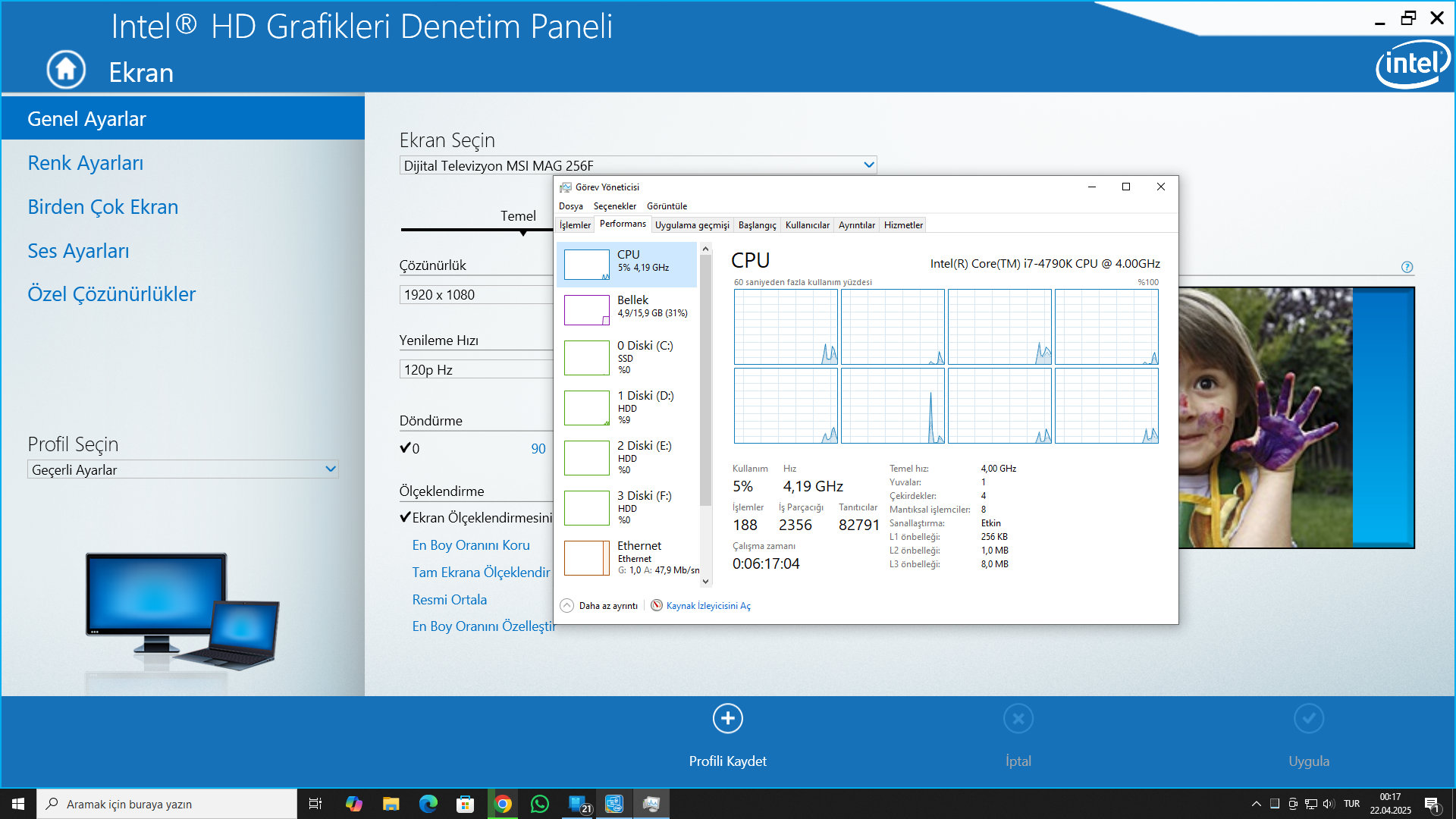Switch to Google Chrome in taskbar

pyautogui.click(x=502, y=804)
